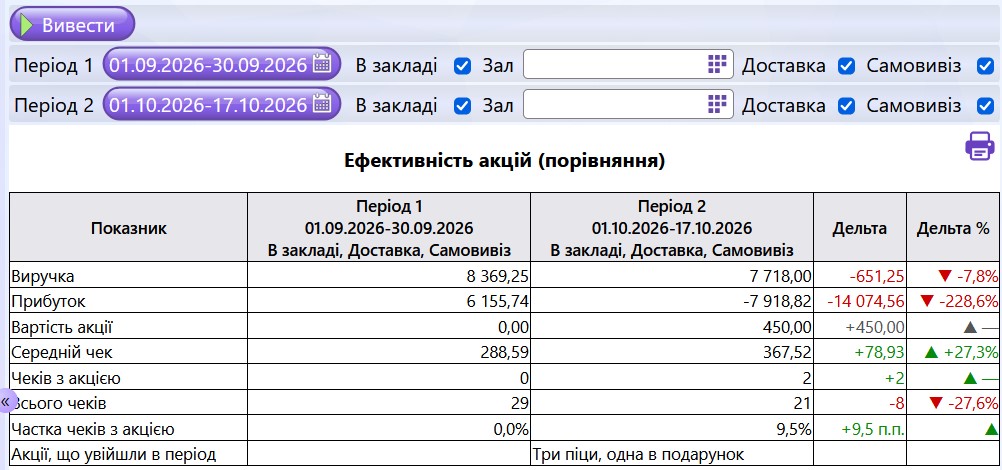The image size is (1002, 470).
Task: Click delta value -14 074,56
Action: pyautogui.click(x=866, y=301)
